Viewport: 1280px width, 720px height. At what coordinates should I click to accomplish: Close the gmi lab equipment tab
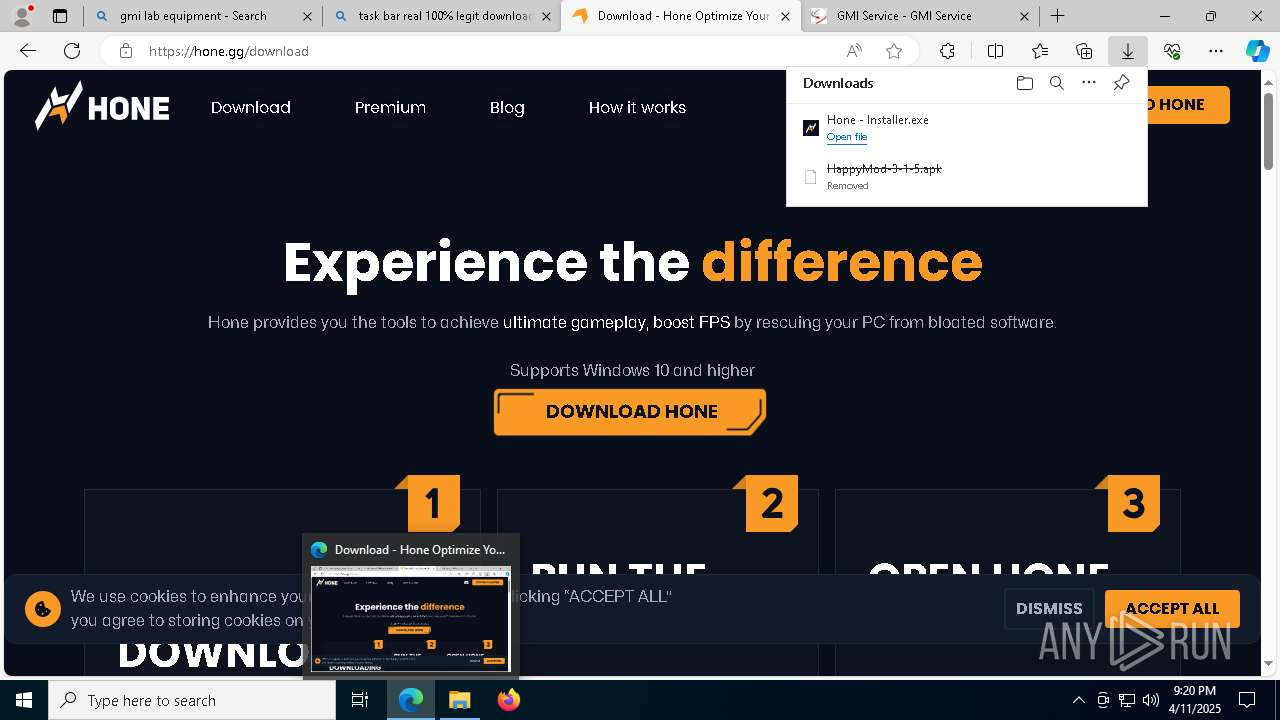(x=307, y=16)
